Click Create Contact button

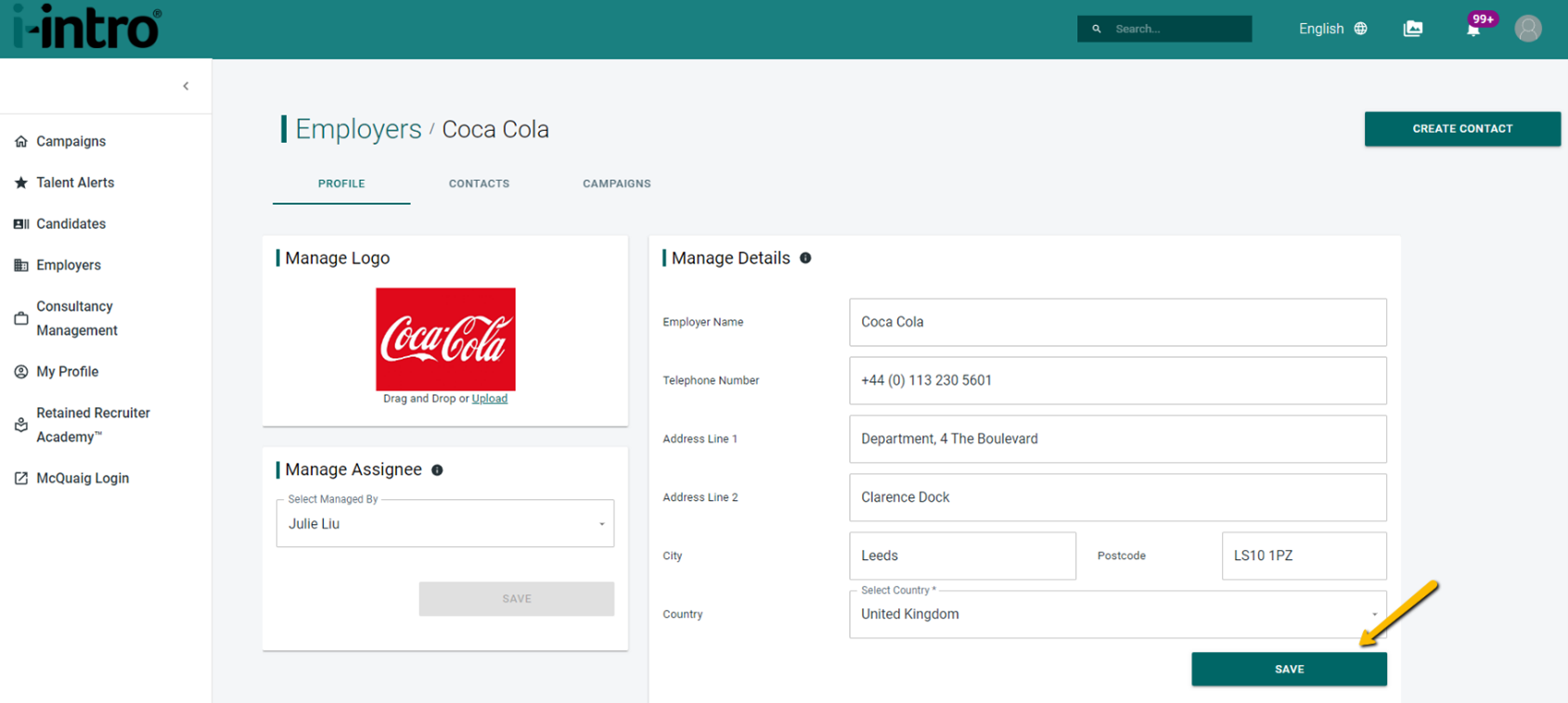pos(1462,129)
